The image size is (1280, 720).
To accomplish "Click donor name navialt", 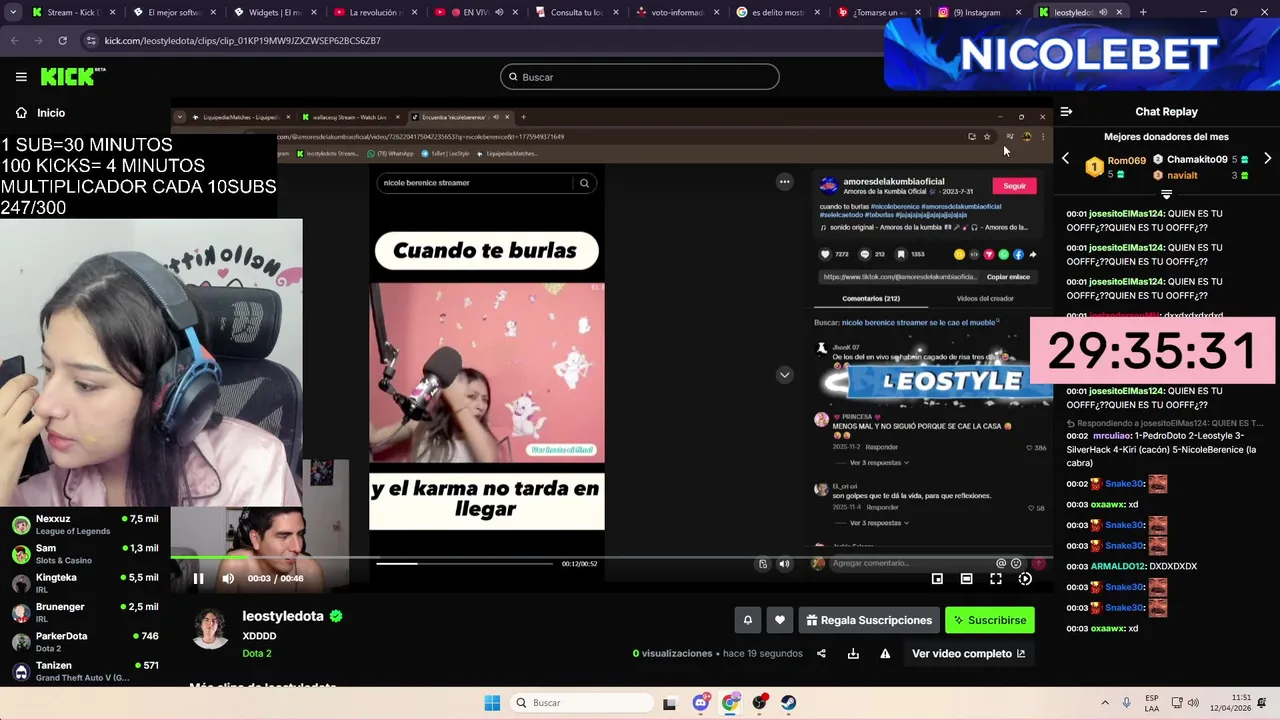I will click(x=1182, y=176).
